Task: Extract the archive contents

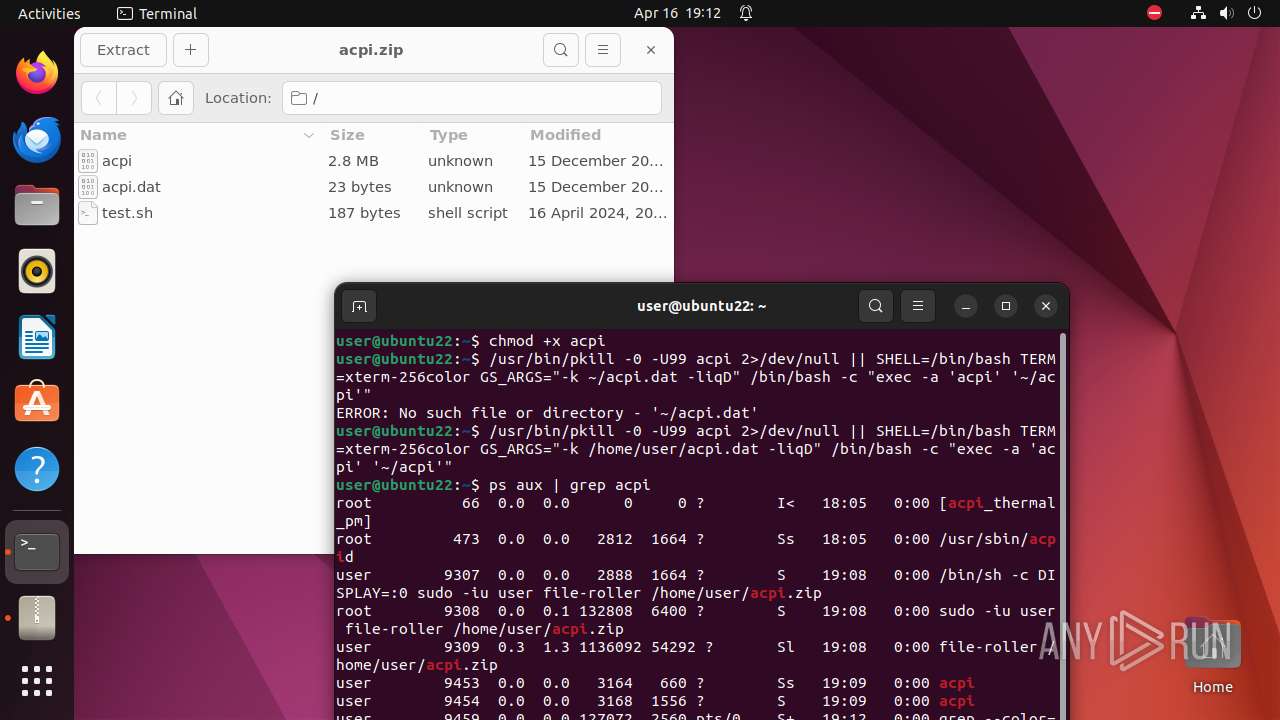Action: [x=123, y=50]
